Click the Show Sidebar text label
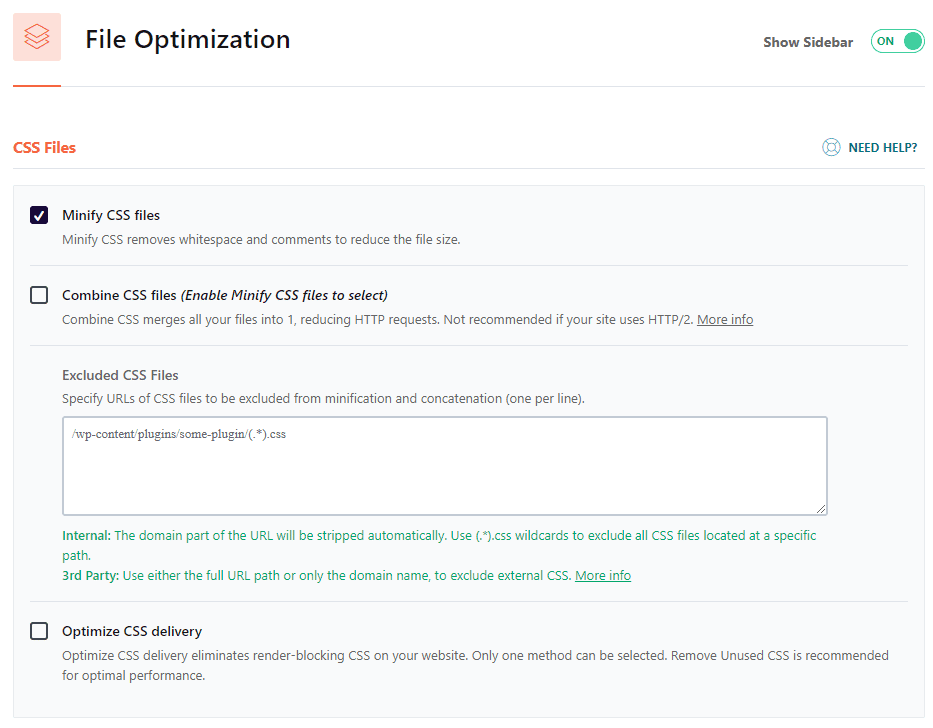 click(808, 42)
